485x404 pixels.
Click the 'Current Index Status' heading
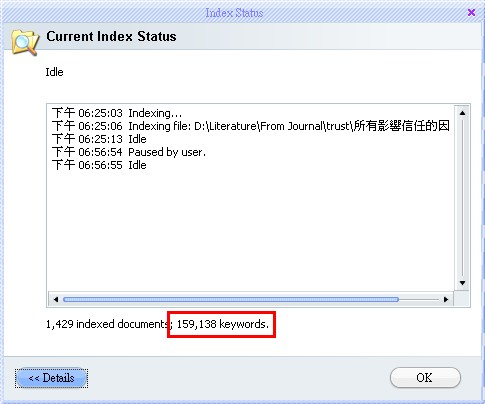[111, 36]
